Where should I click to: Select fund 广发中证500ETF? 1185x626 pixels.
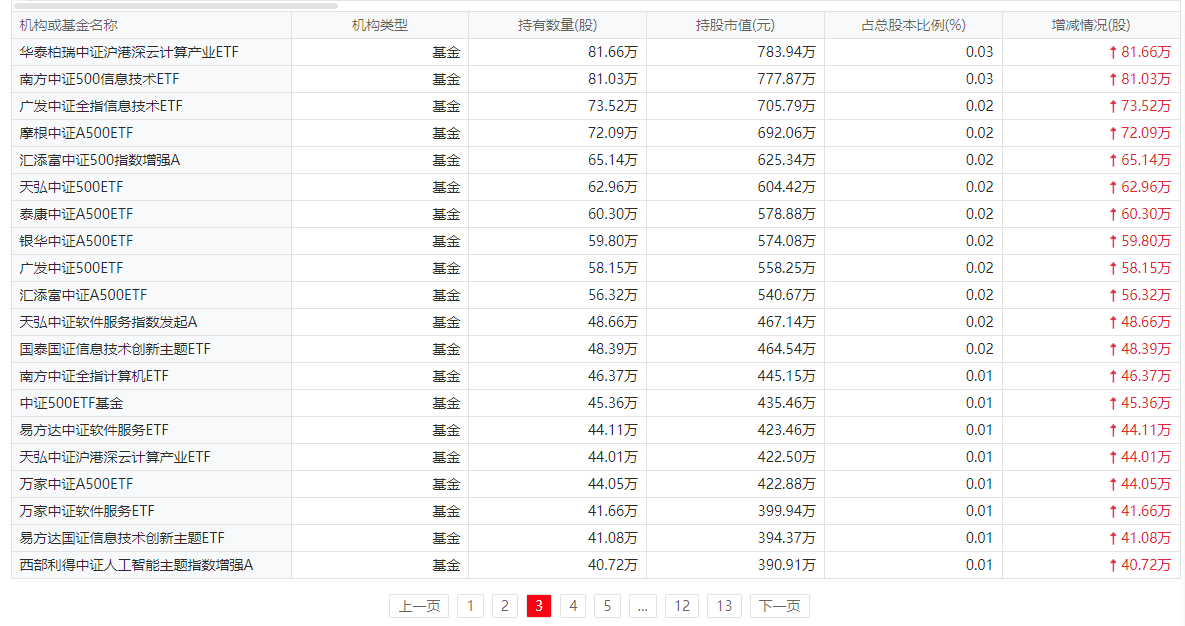[x=71, y=268]
